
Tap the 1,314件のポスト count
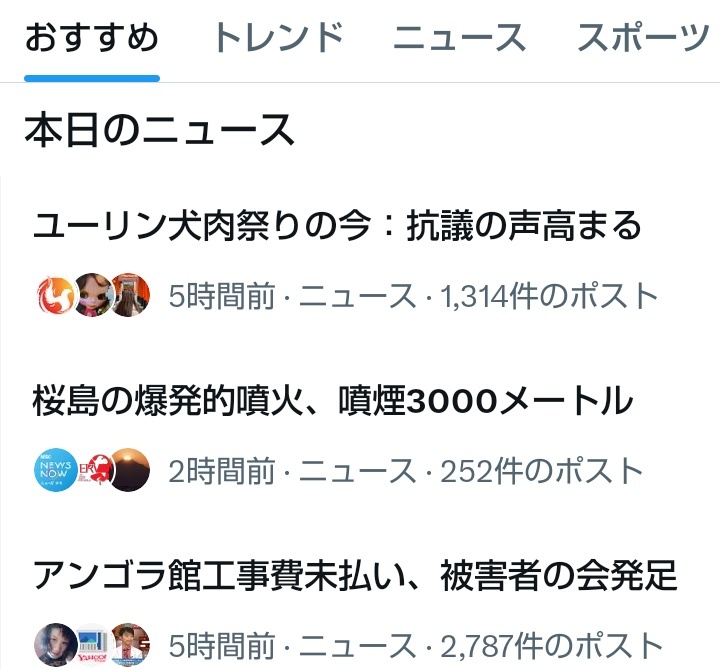click(x=549, y=296)
